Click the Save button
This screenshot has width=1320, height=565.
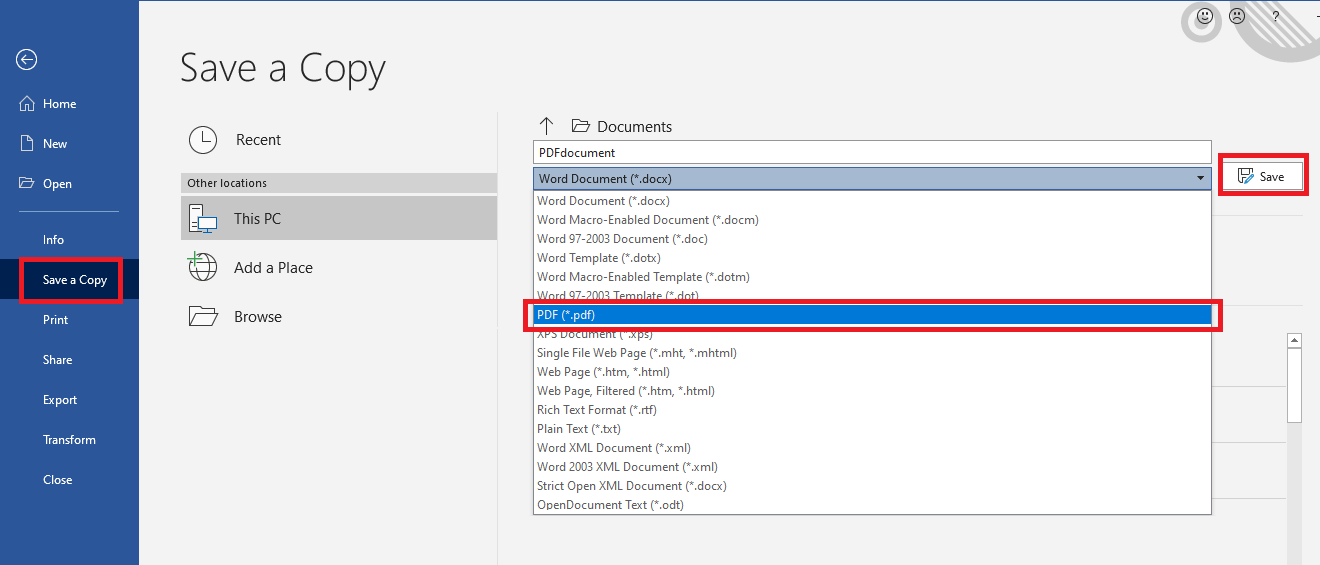pos(1262,176)
